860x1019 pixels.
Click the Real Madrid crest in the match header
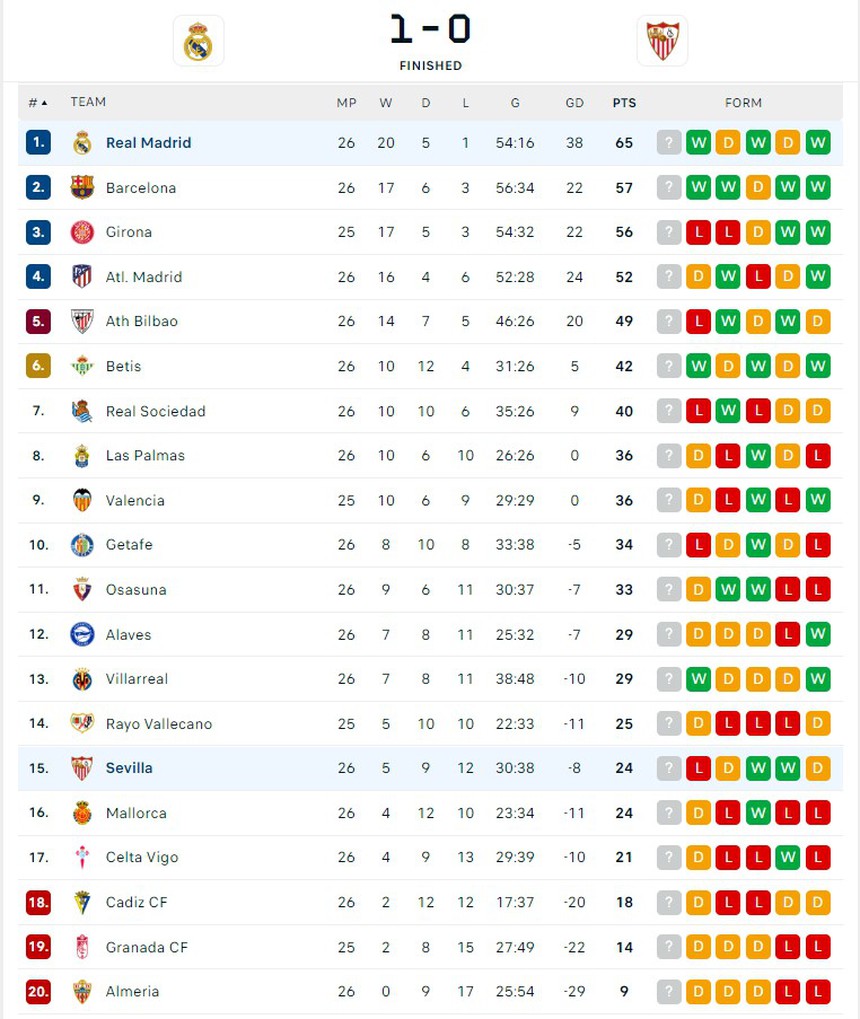click(x=198, y=41)
